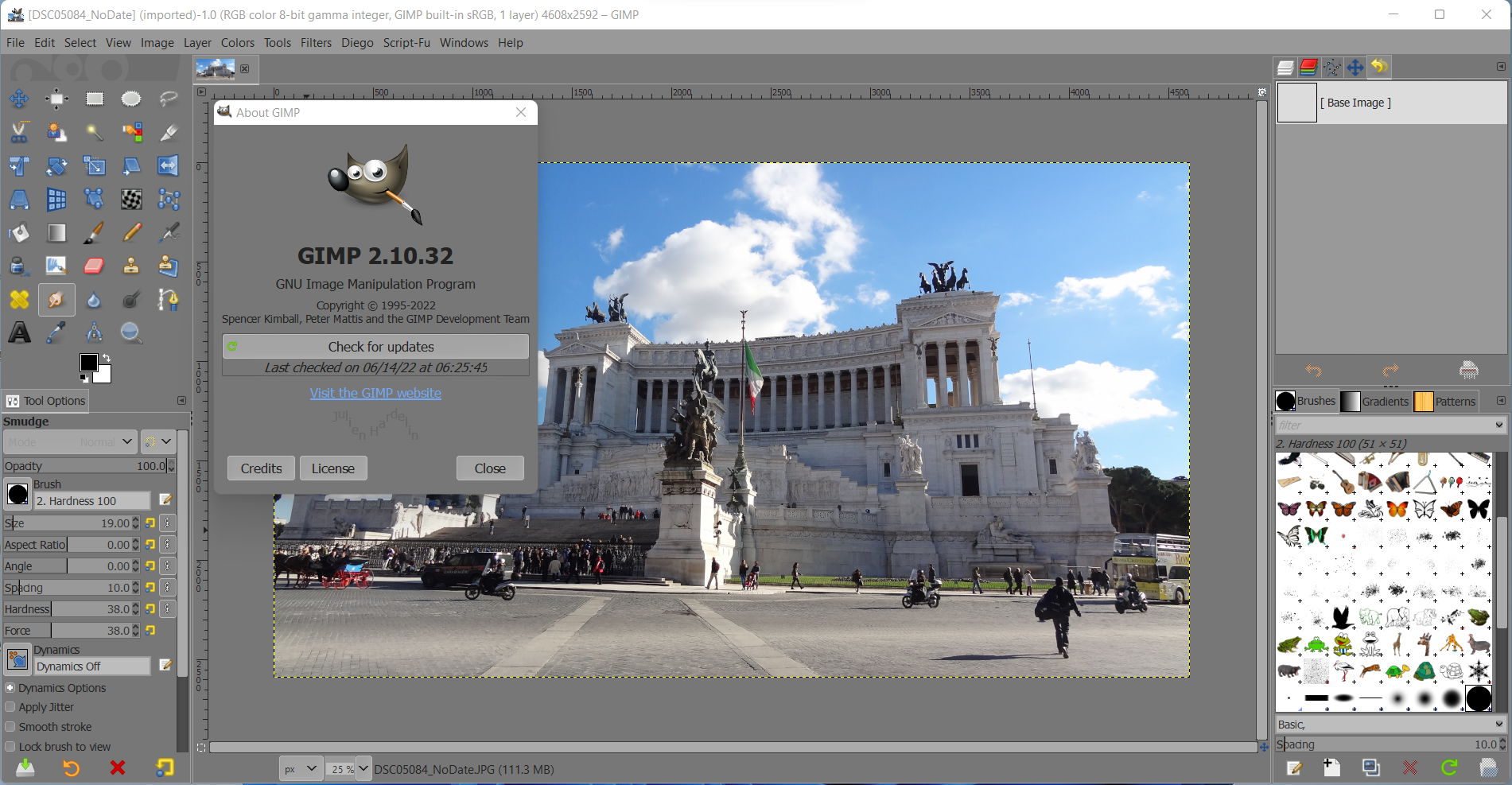This screenshot has height=785, width=1512.
Task: Swap foreground and background colors
Action: click(x=107, y=358)
